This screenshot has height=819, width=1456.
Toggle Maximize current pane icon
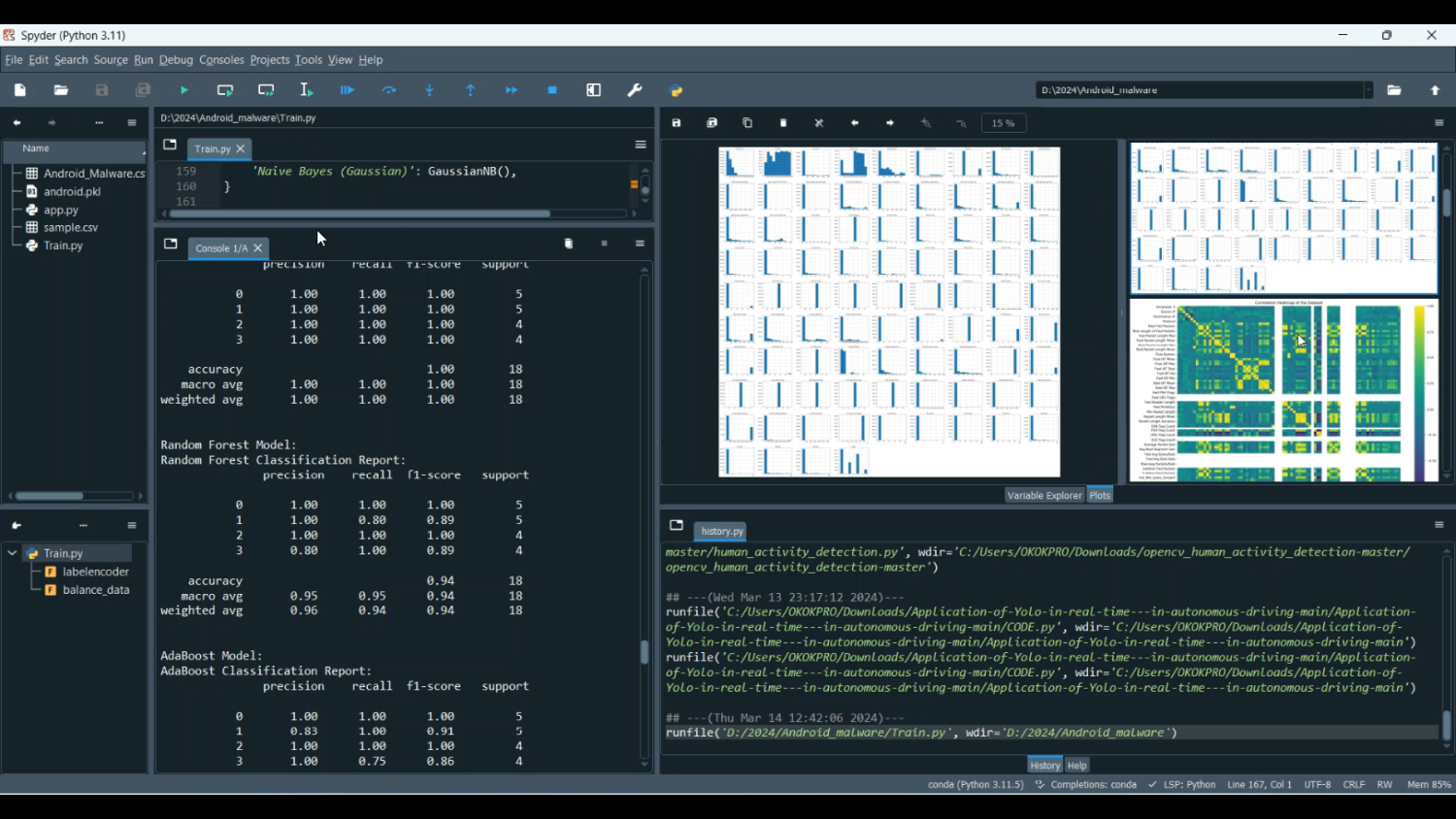tap(594, 90)
